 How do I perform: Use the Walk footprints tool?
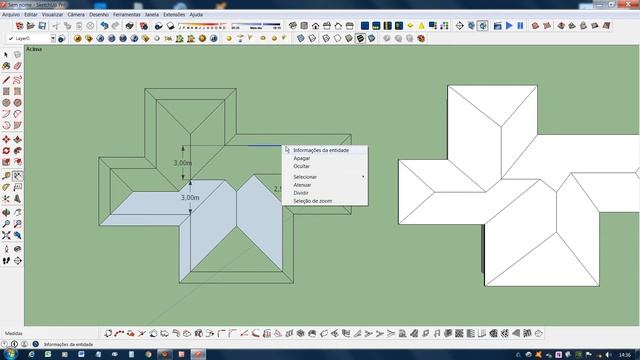coord(6,260)
